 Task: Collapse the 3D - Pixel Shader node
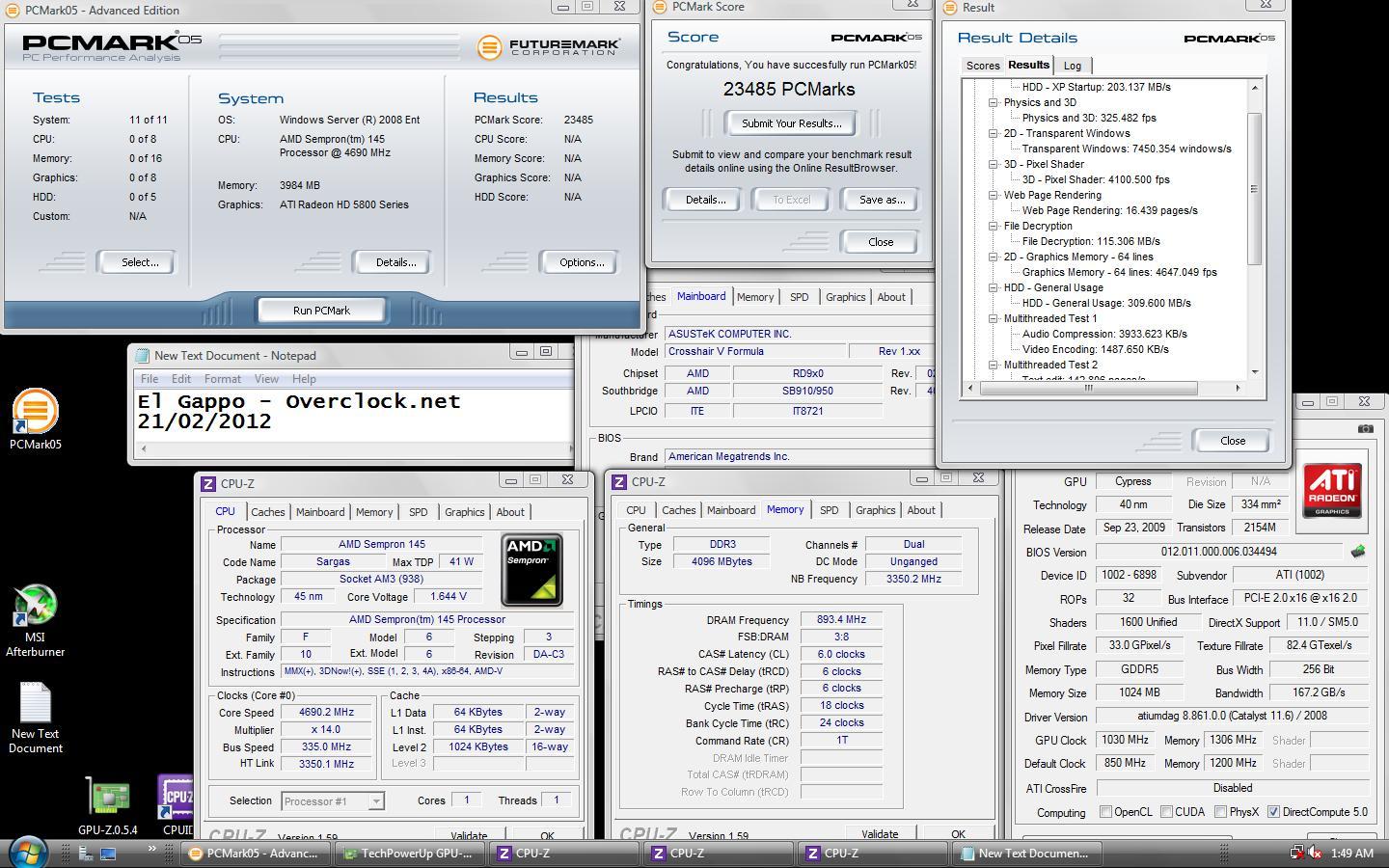[993, 164]
